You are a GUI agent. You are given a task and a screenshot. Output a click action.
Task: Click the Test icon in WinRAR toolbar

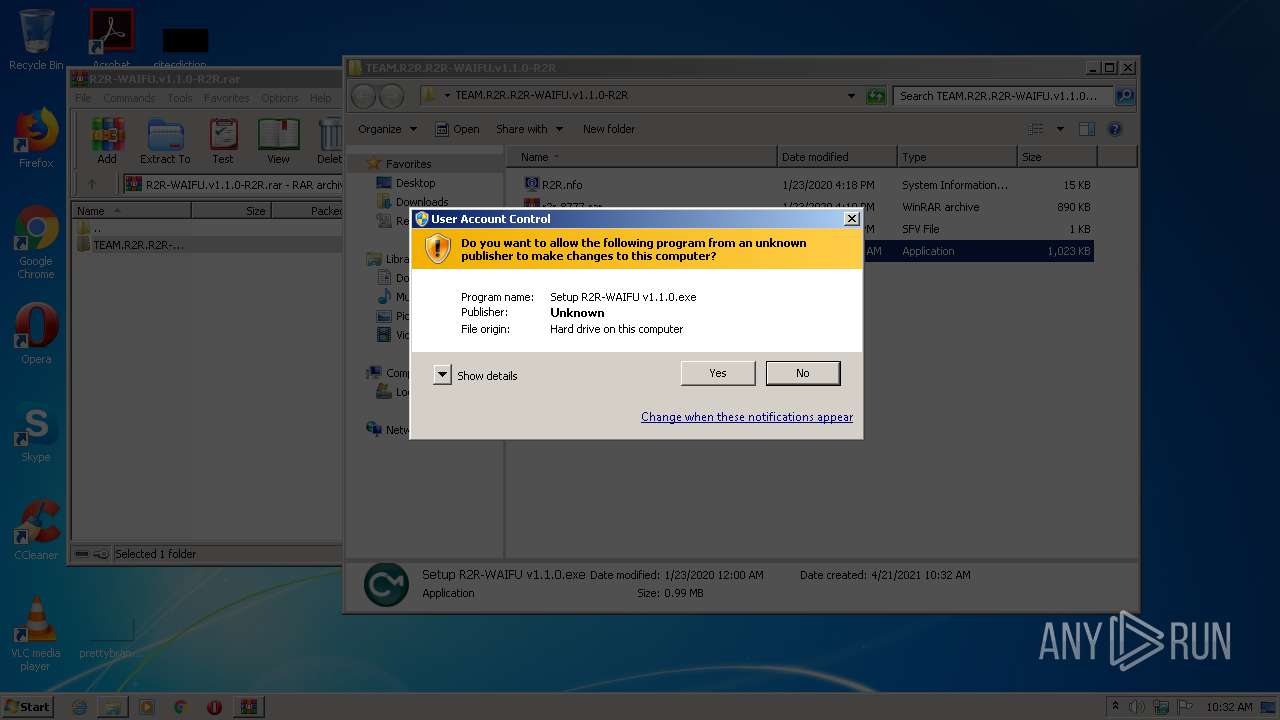coord(223,141)
